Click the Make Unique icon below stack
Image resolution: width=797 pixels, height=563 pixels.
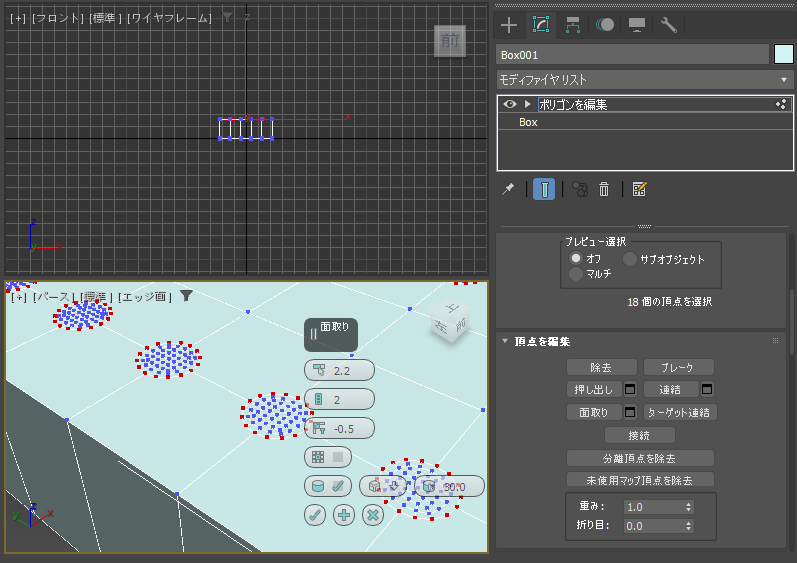pos(580,189)
